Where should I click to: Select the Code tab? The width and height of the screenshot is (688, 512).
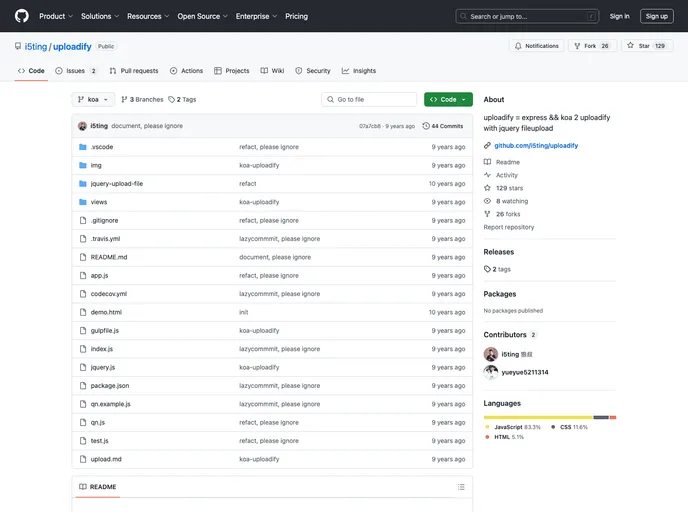tap(31, 71)
